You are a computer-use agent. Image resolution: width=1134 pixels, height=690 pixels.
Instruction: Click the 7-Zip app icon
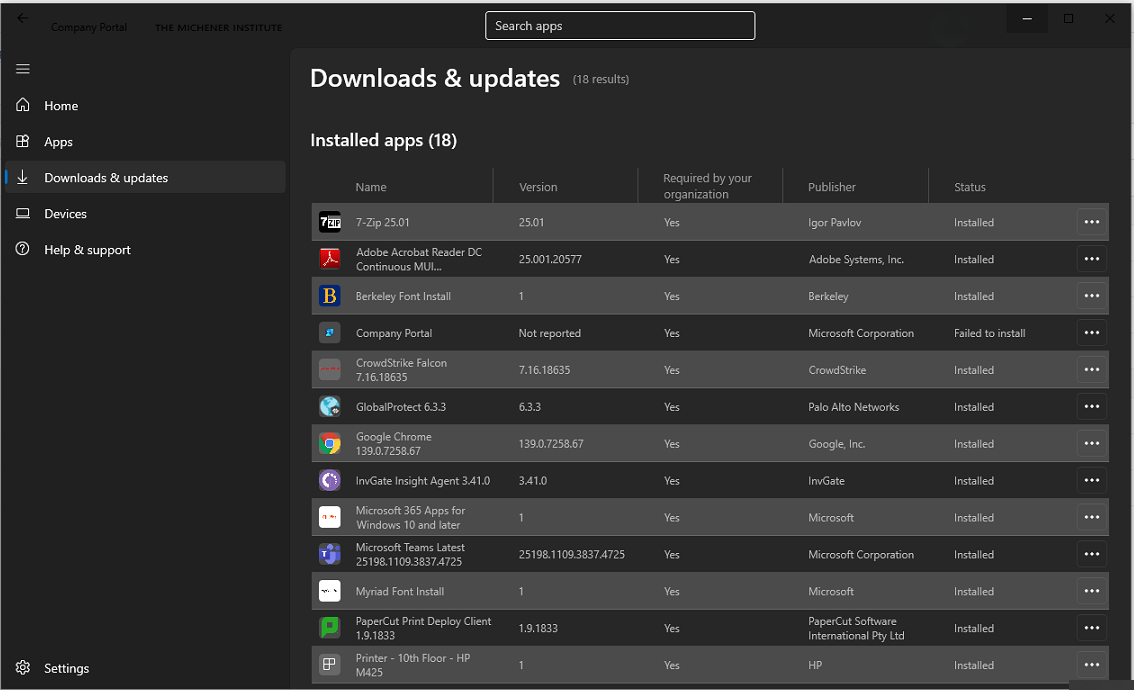coord(330,222)
